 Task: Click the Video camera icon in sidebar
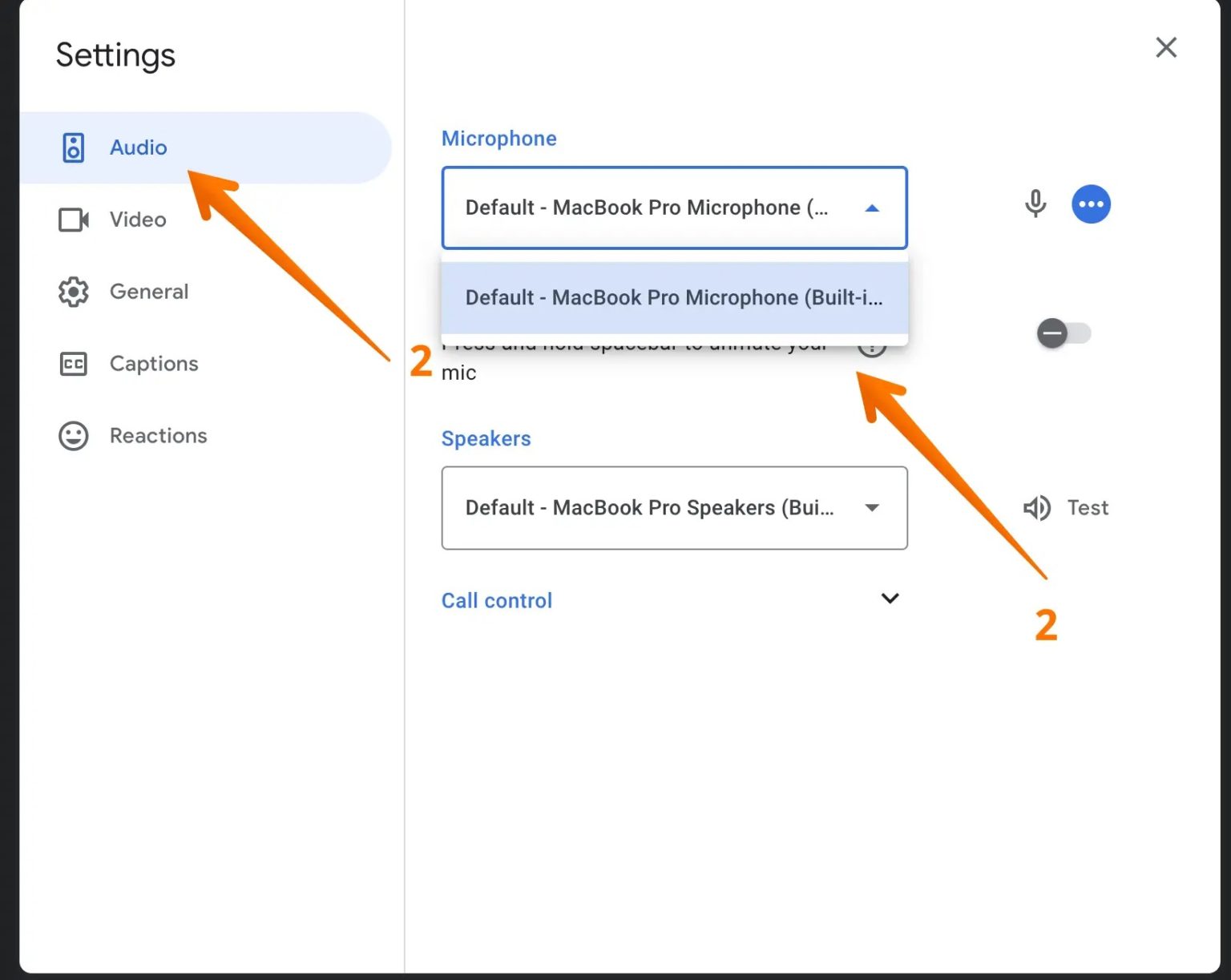(73, 219)
